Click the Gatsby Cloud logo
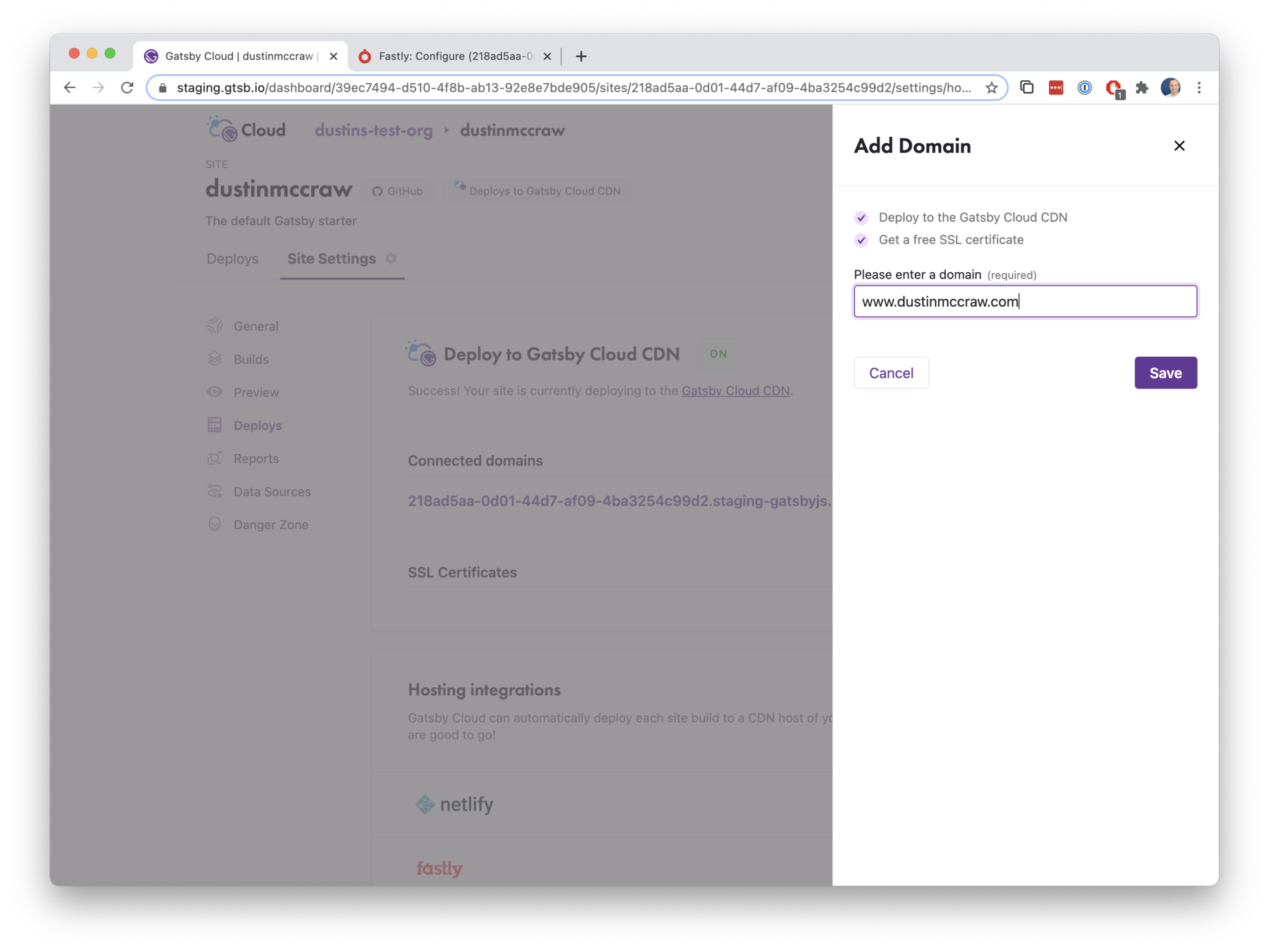 [246, 130]
